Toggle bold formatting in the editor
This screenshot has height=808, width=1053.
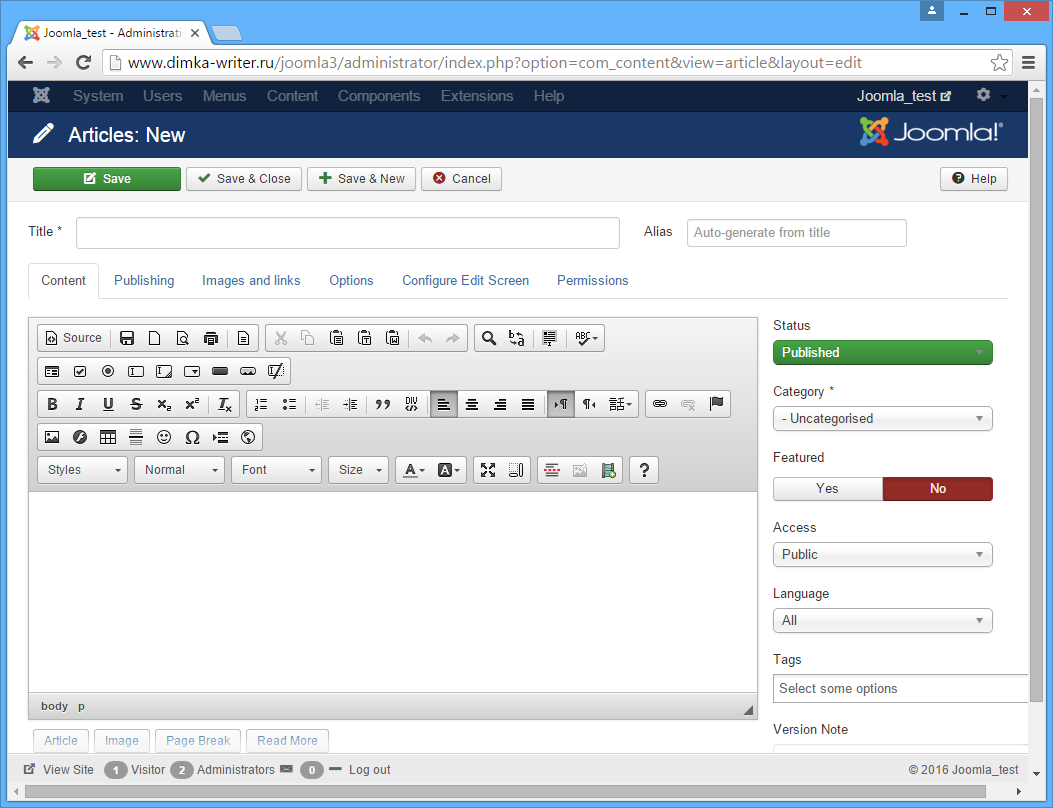pyautogui.click(x=52, y=404)
